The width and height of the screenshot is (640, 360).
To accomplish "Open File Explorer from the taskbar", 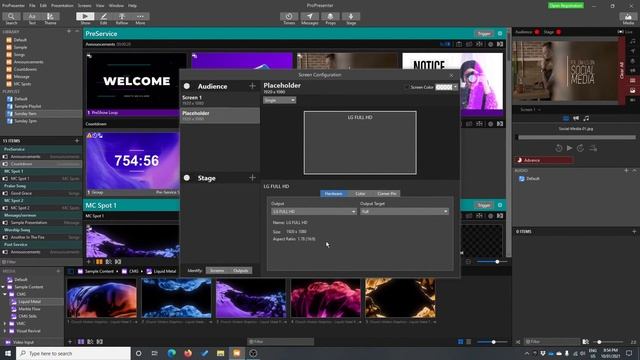I will pyautogui.click(x=220, y=353).
